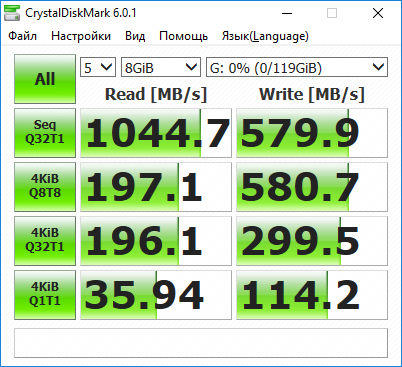Click the empty comment field at bottom
This screenshot has width=402, height=367.
pos(201,343)
